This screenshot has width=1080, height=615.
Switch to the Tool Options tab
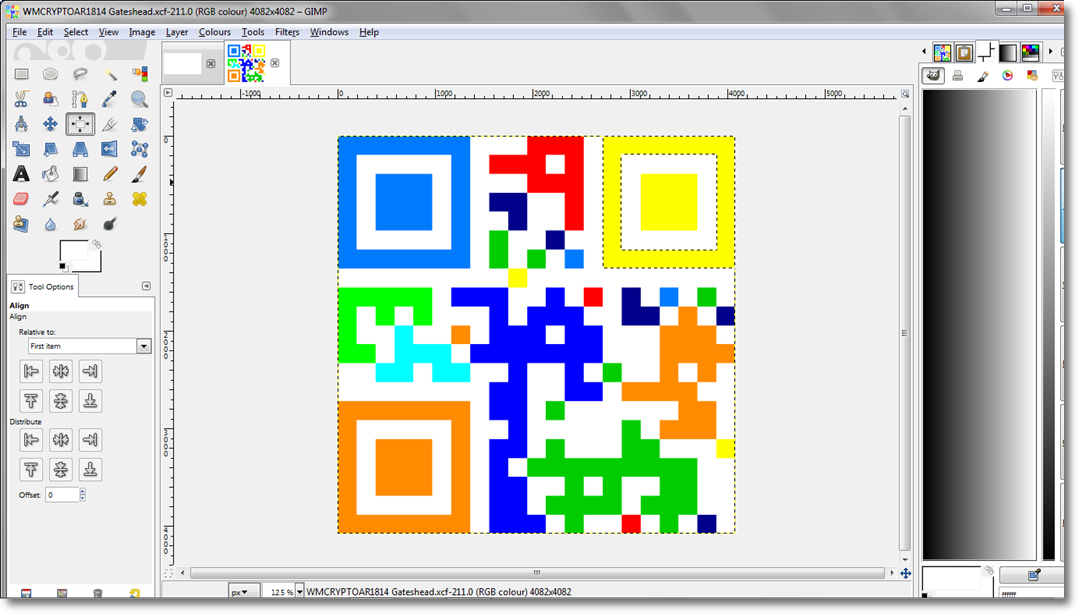pyautogui.click(x=43, y=286)
